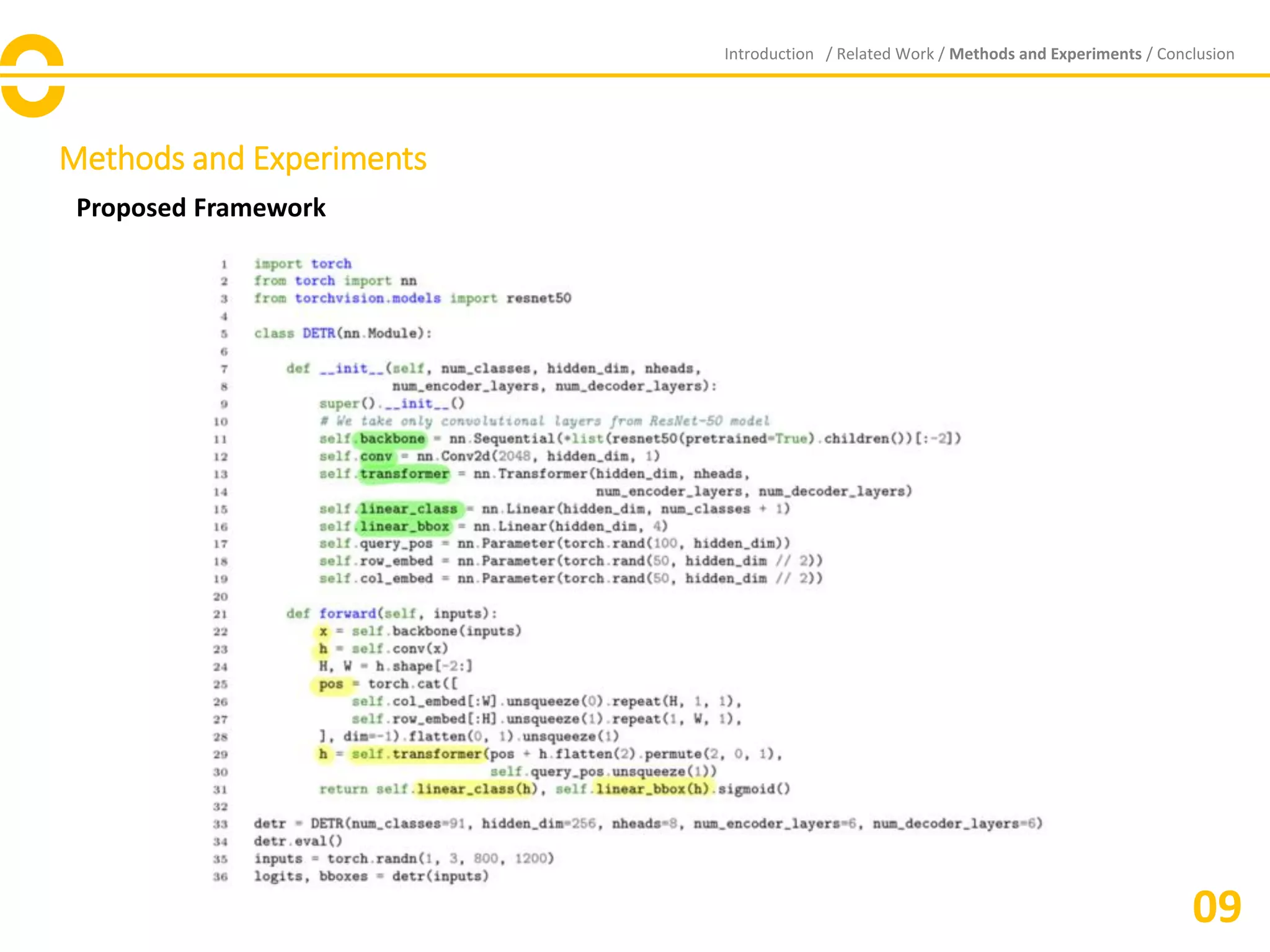
Task: Click yellow highlighted 'pos' variable
Action: [331, 684]
